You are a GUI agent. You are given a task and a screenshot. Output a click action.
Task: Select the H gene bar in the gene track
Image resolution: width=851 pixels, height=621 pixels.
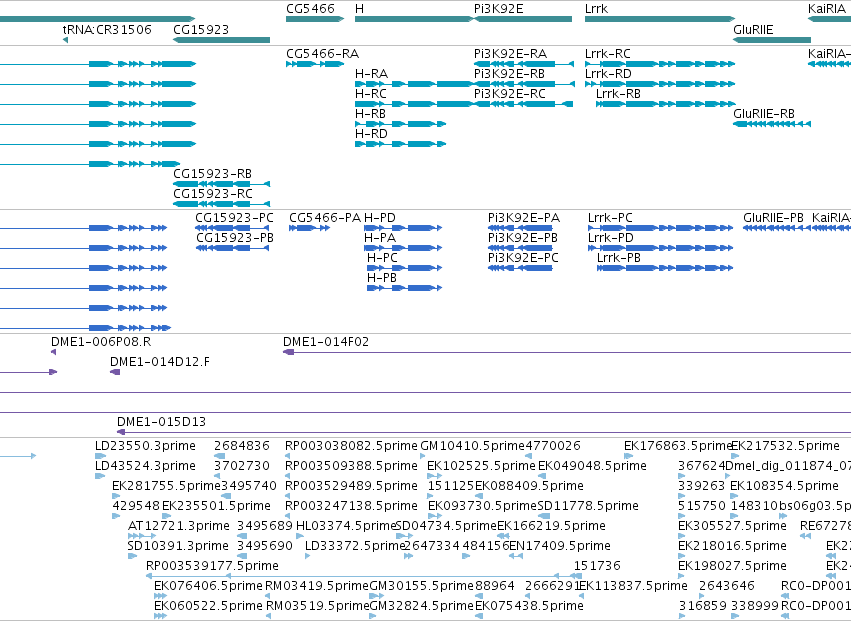(x=414, y=19)
